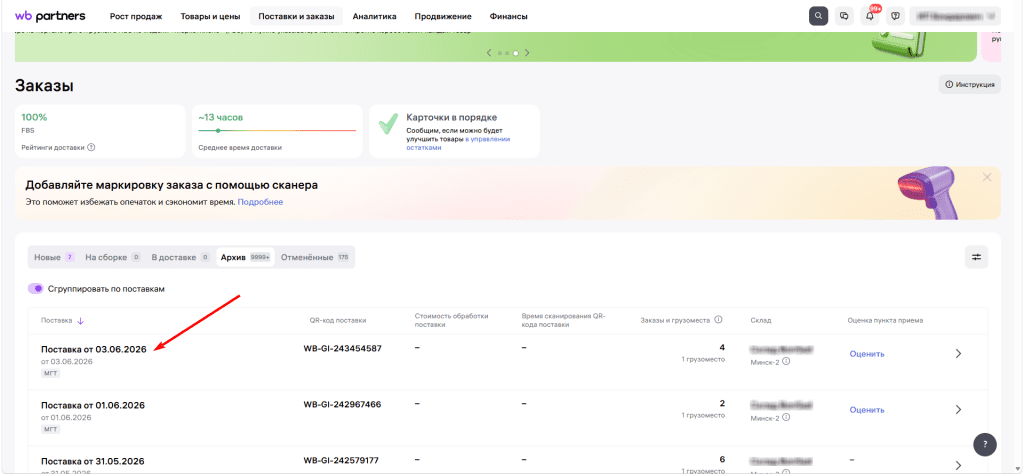Open Товары и цены menu

210,16
